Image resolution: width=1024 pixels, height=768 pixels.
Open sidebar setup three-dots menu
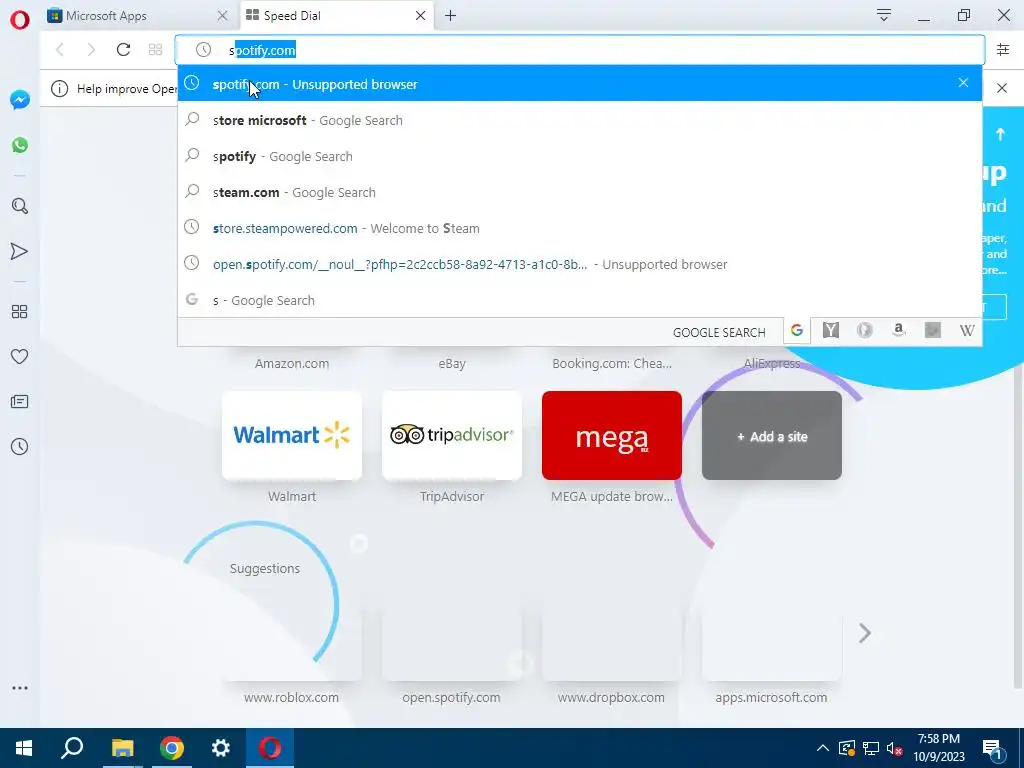pyautogui.click(x=20, y=688)
